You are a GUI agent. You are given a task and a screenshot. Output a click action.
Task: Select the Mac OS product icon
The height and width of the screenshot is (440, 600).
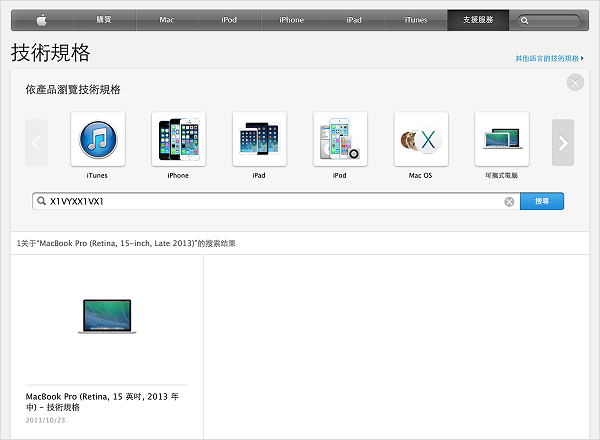pyautogui.click(x=421, y=139)
